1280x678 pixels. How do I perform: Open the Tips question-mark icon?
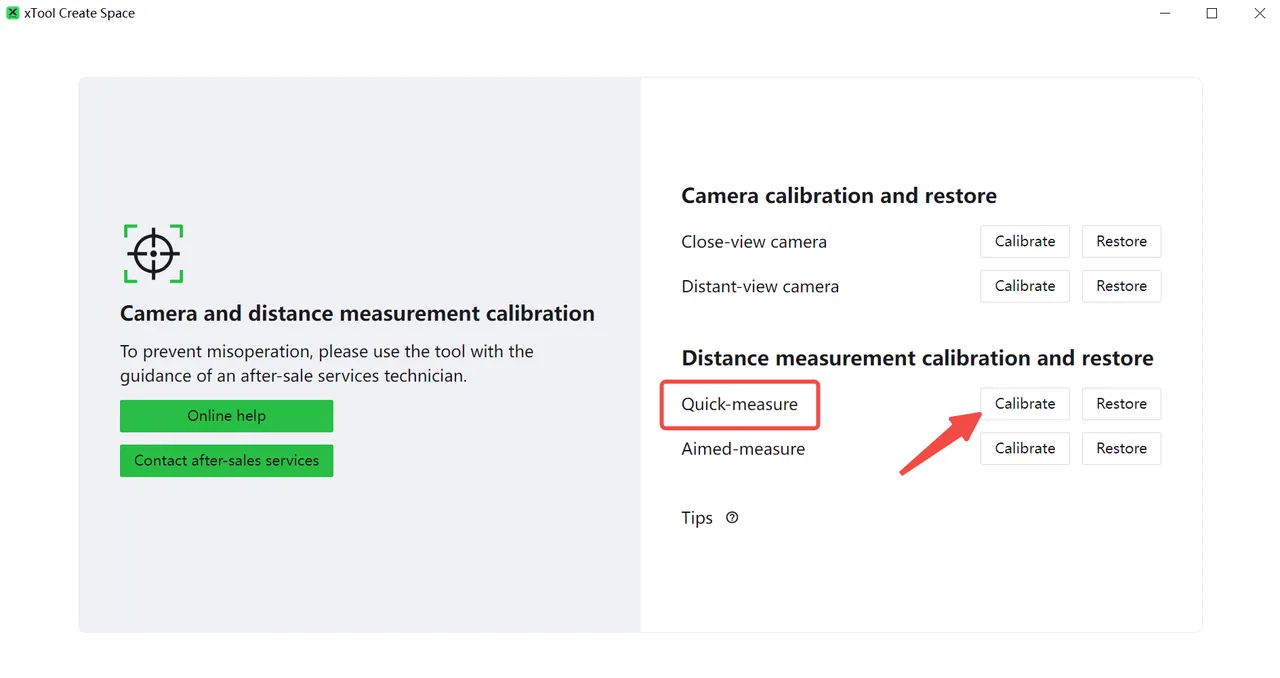click(732, 518)
